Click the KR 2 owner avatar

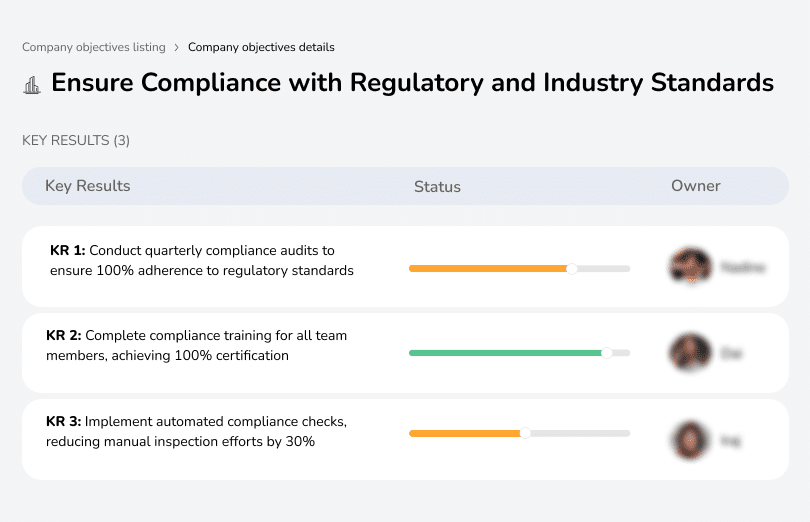691,353
